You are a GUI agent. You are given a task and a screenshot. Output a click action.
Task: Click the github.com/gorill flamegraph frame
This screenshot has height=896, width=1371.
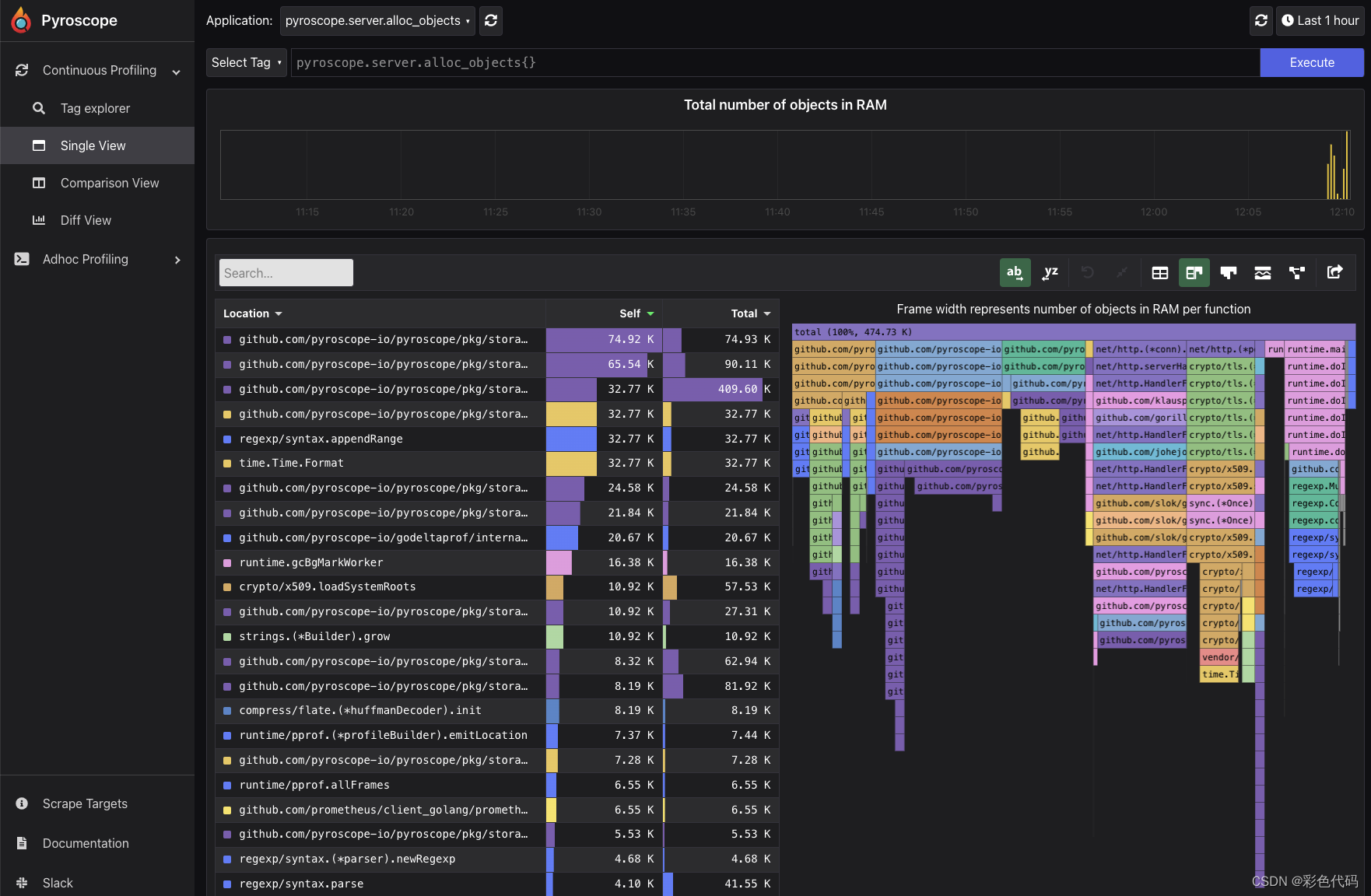tap(1140, 418)
